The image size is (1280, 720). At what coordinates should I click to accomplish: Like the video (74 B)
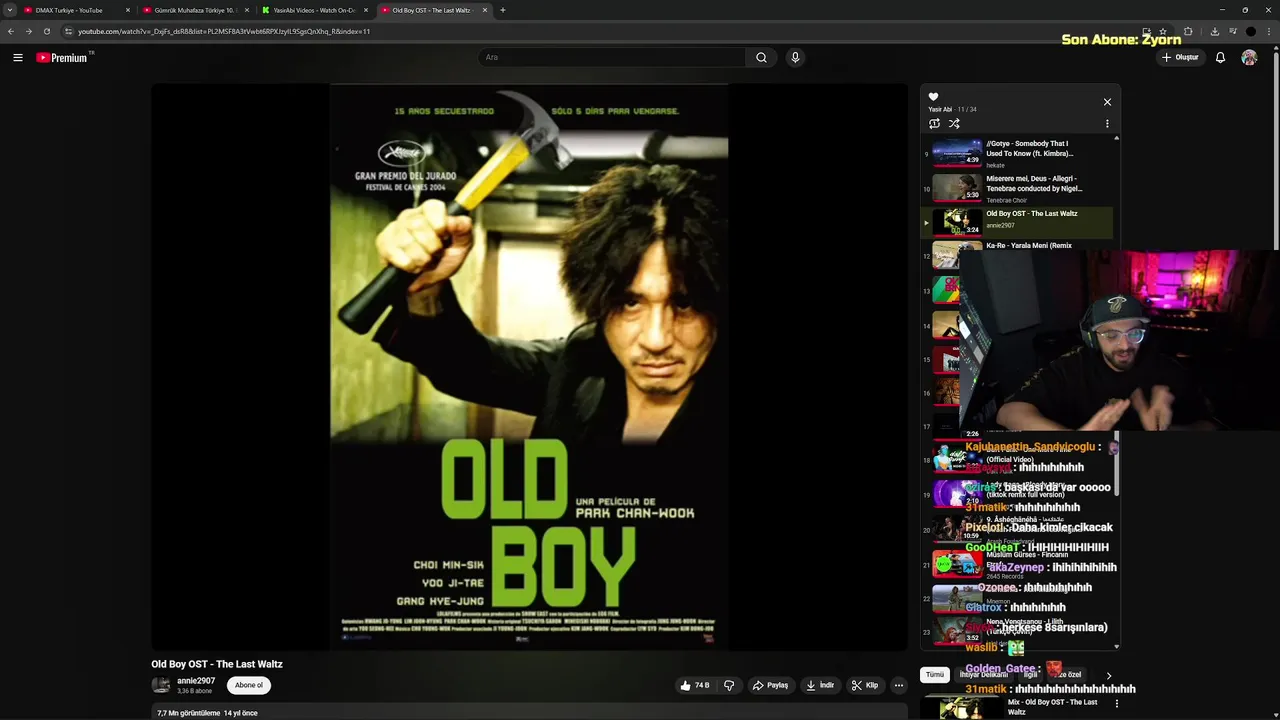(x=694, y=685)
